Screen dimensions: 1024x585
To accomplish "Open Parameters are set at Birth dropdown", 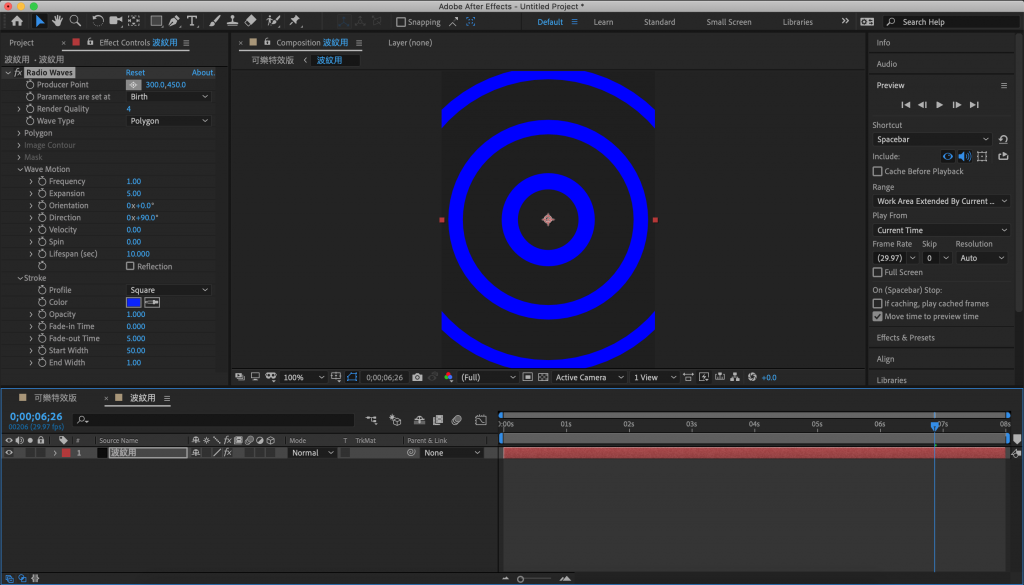I will pyautogui.click(x=168, y=97).
